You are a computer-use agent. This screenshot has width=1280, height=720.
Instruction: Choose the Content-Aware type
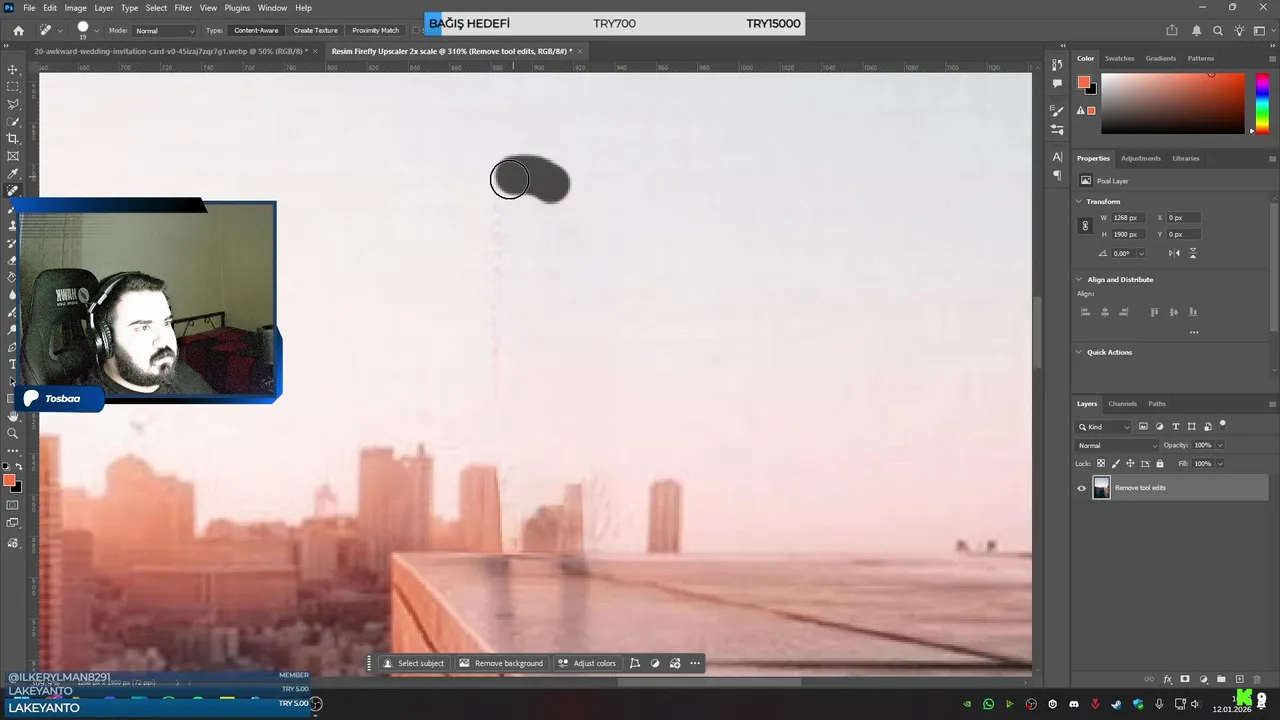[256, 30]
